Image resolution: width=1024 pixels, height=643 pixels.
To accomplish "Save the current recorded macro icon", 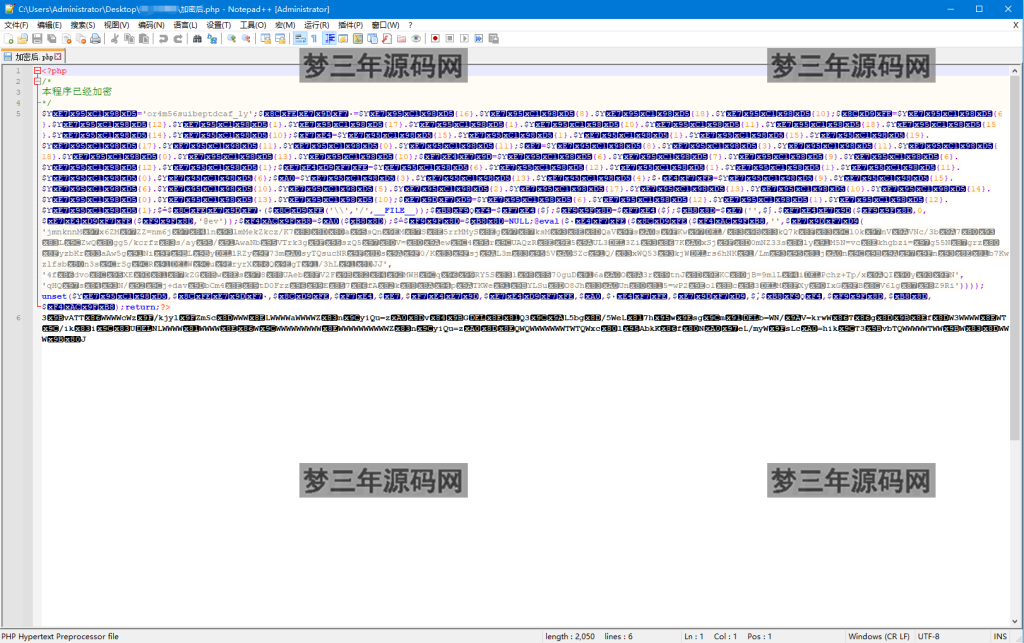I will (494, 39).
